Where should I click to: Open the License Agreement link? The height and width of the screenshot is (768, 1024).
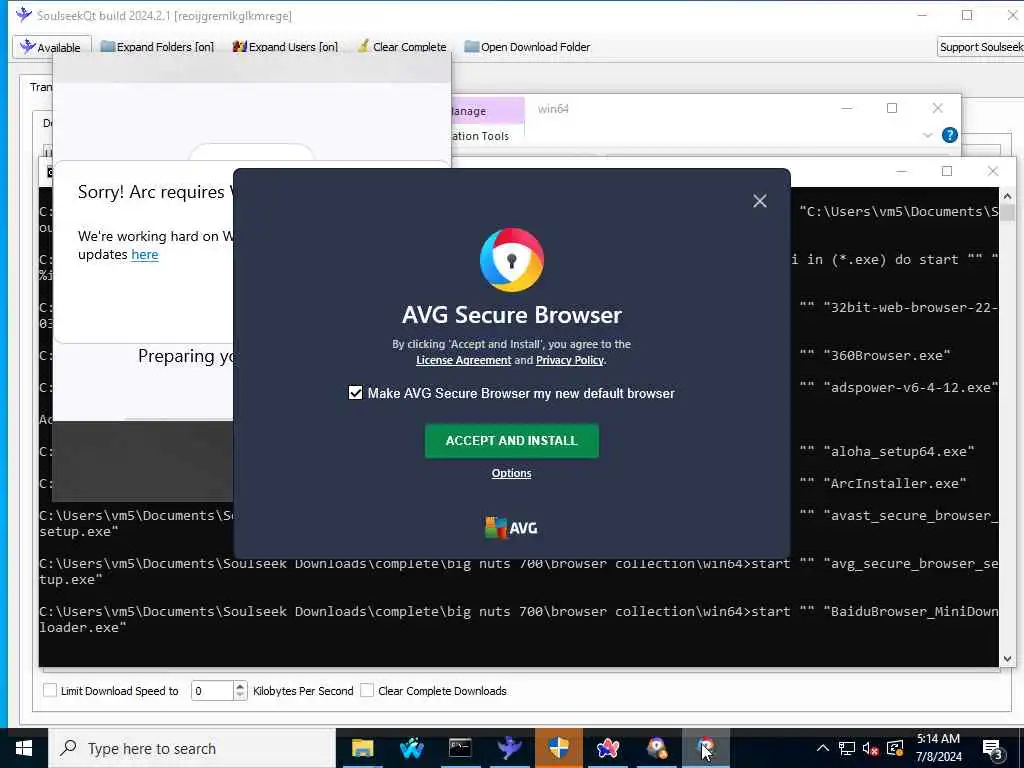pyautogui.click(x=463, y=360)
